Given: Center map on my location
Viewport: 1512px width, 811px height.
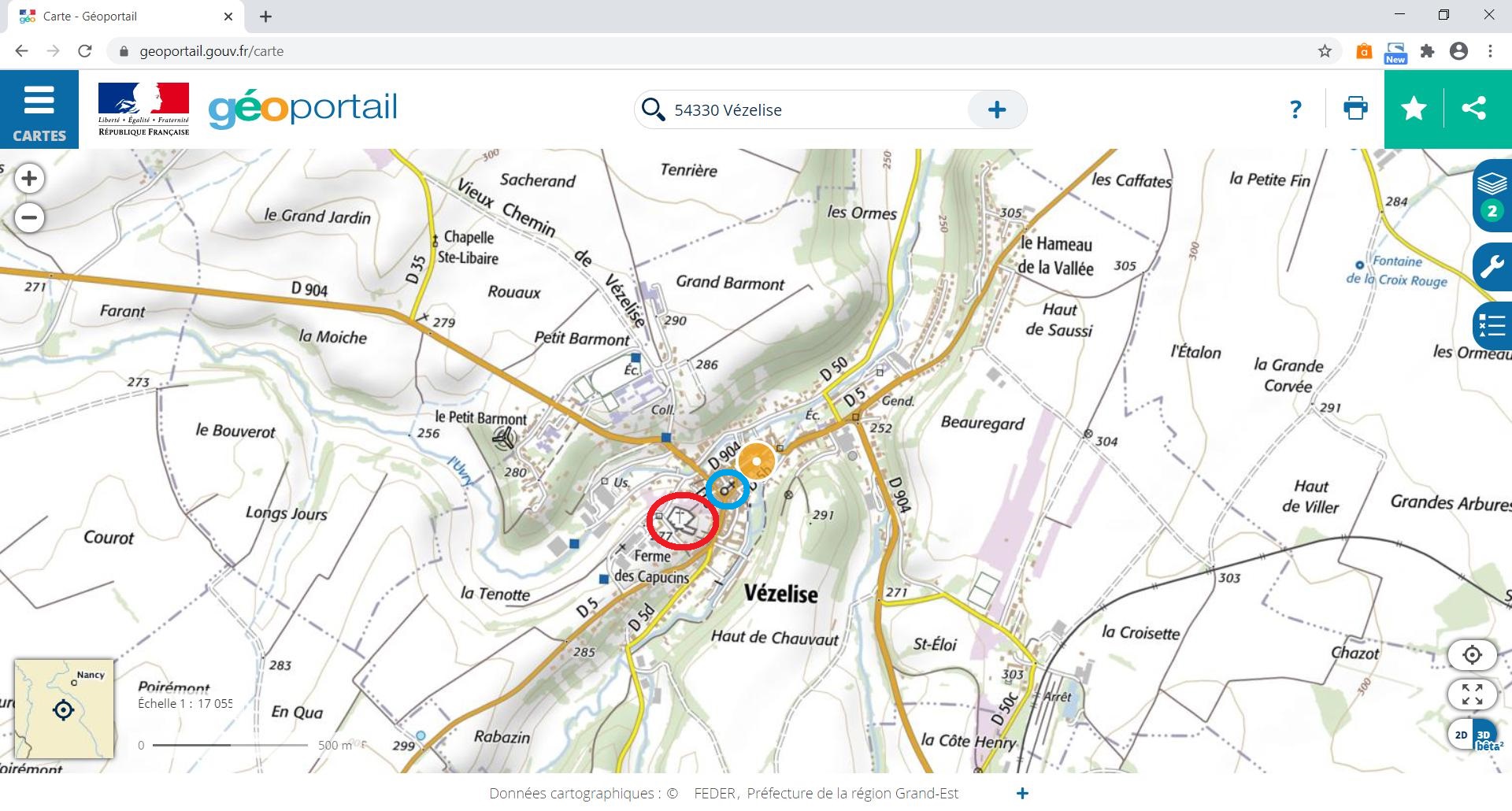Looking at the screenshot, I should [x=1472, y=654].
